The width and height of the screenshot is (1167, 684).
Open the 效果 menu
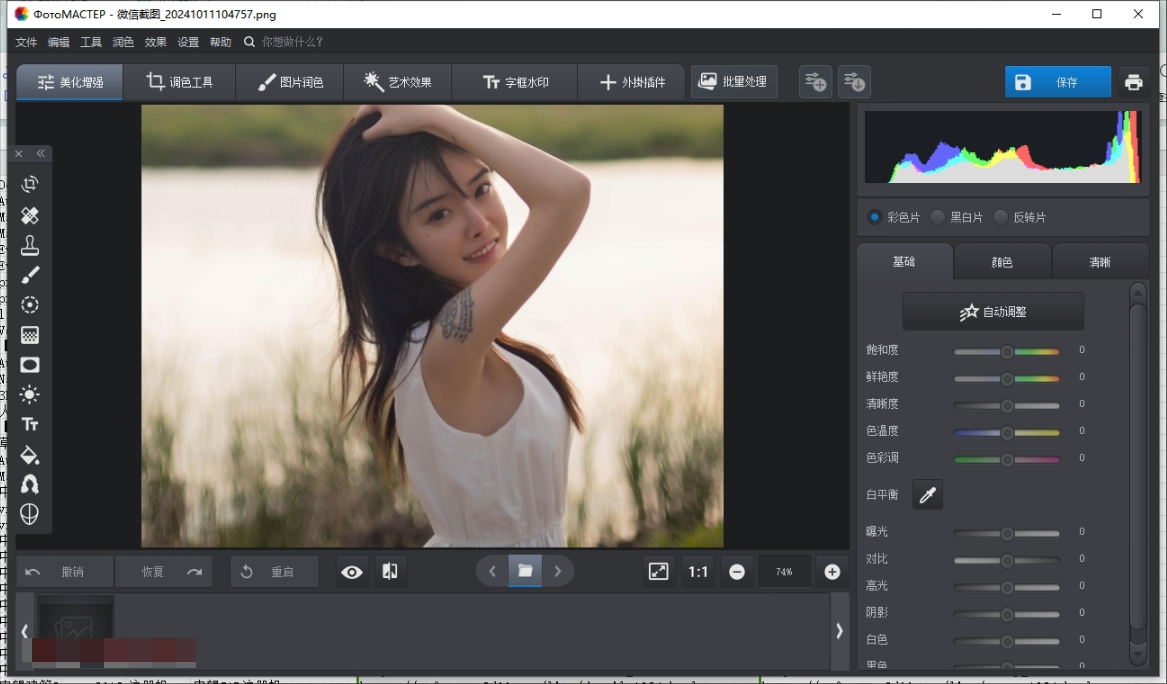pyautogui.click(x=156, y=42)
